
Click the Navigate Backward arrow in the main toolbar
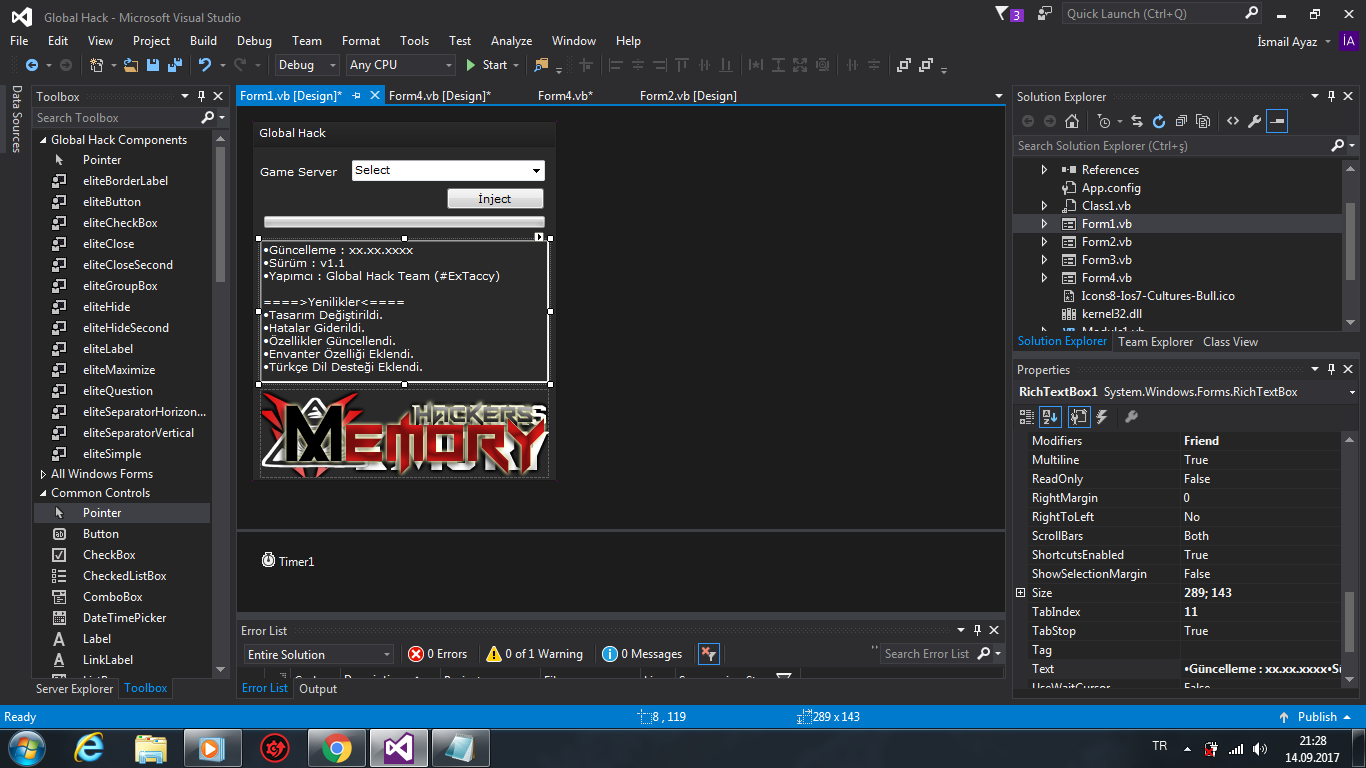[x=31, y=65]
